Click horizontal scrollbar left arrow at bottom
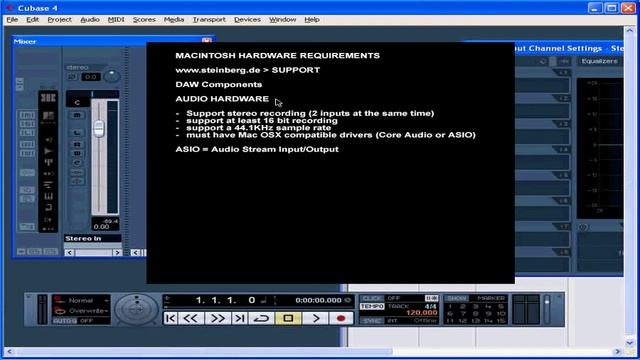This screenshot has width=640, height=360. click(9, 351)
